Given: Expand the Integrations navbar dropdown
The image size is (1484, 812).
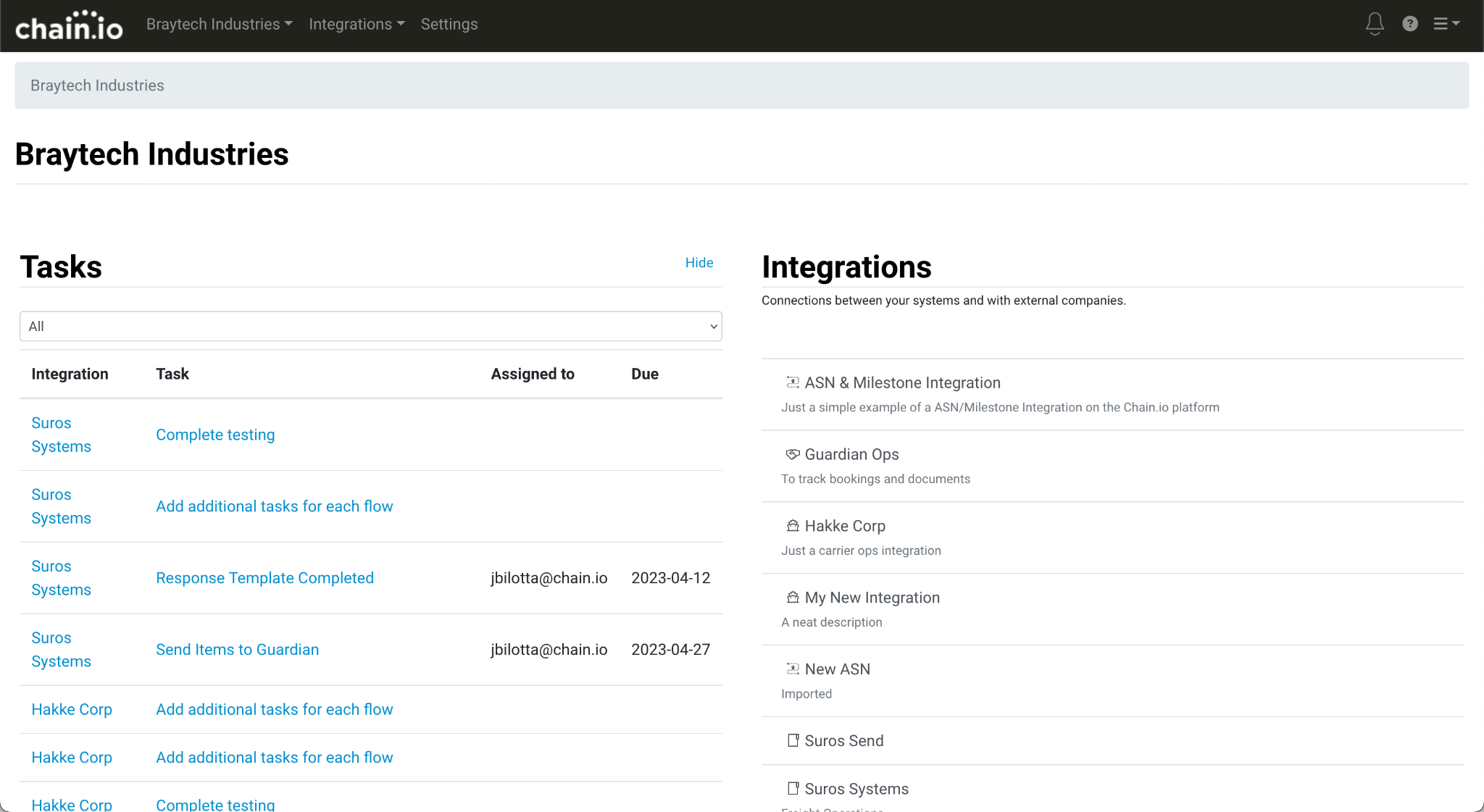Looking at the screenshot, I should (x=357, y=24).
